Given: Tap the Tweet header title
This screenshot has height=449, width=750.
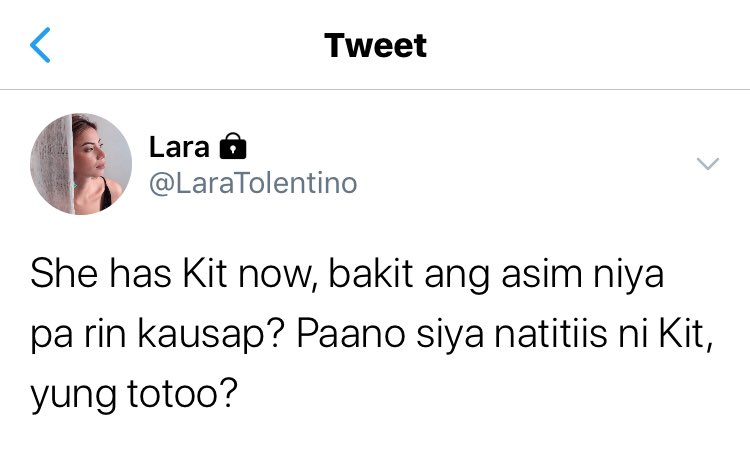Looking at the screenshot, I should (375, 45).
